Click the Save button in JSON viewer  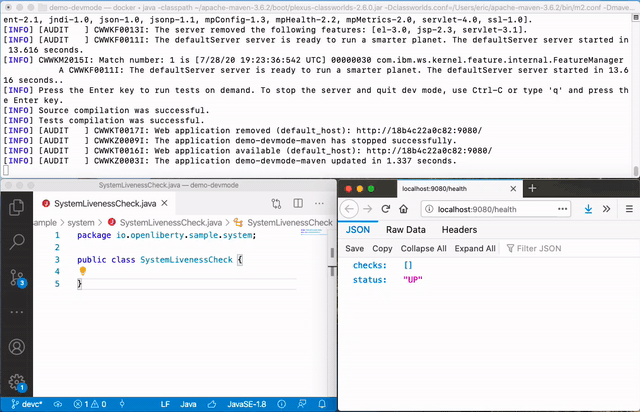[x=354, y=248]
